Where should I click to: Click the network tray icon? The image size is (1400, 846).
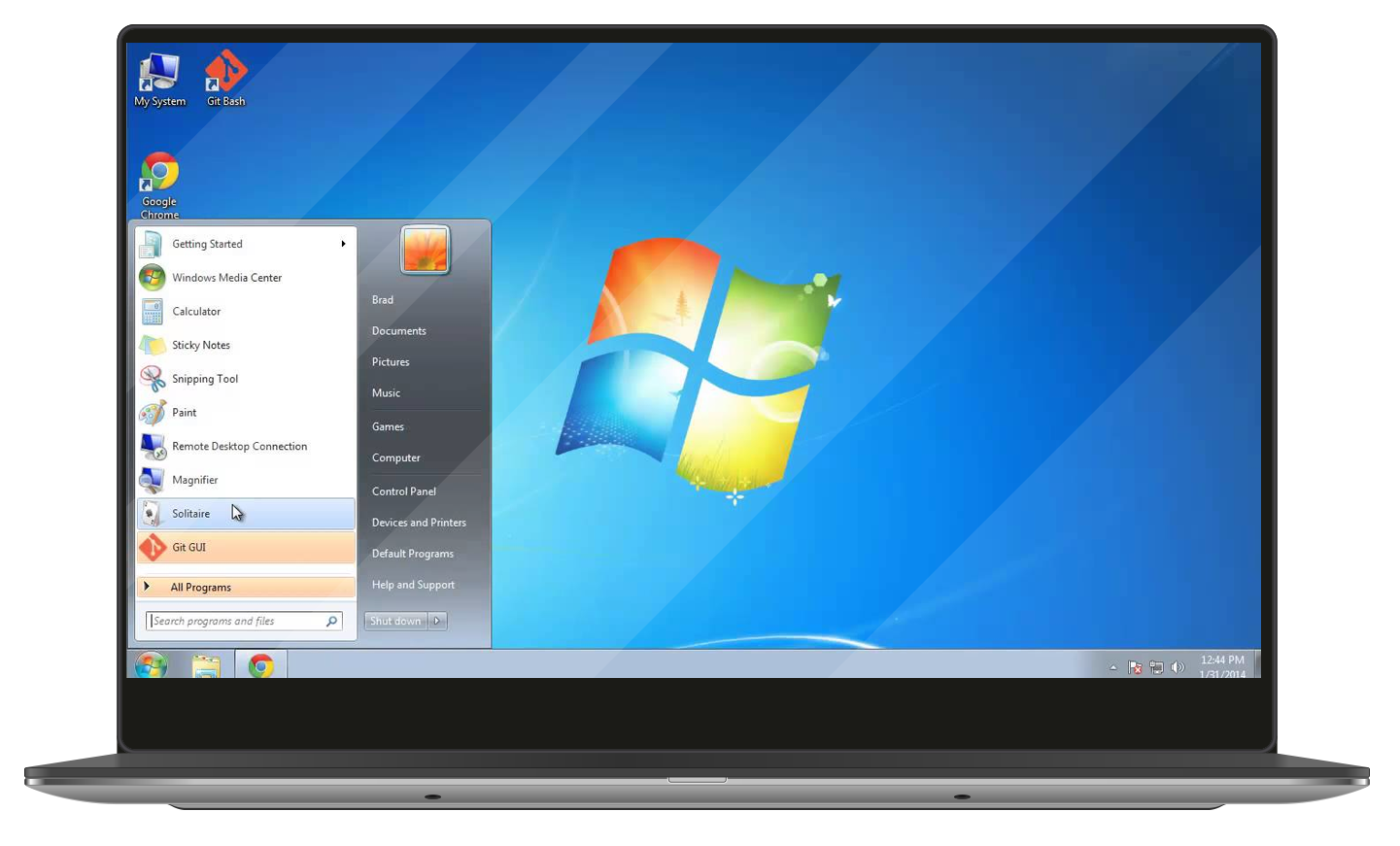[1156, 667]
